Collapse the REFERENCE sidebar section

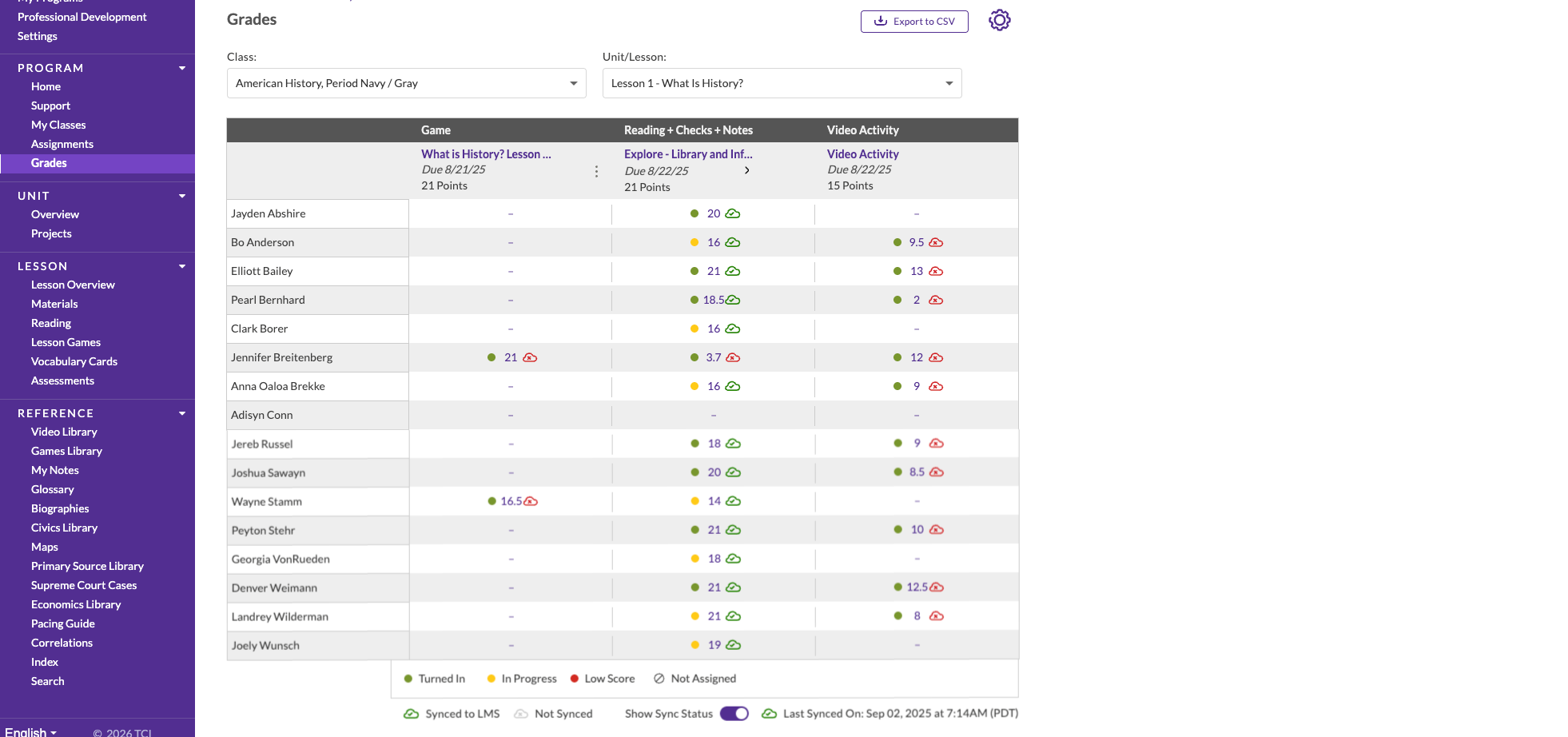click(x=182, y=413)
